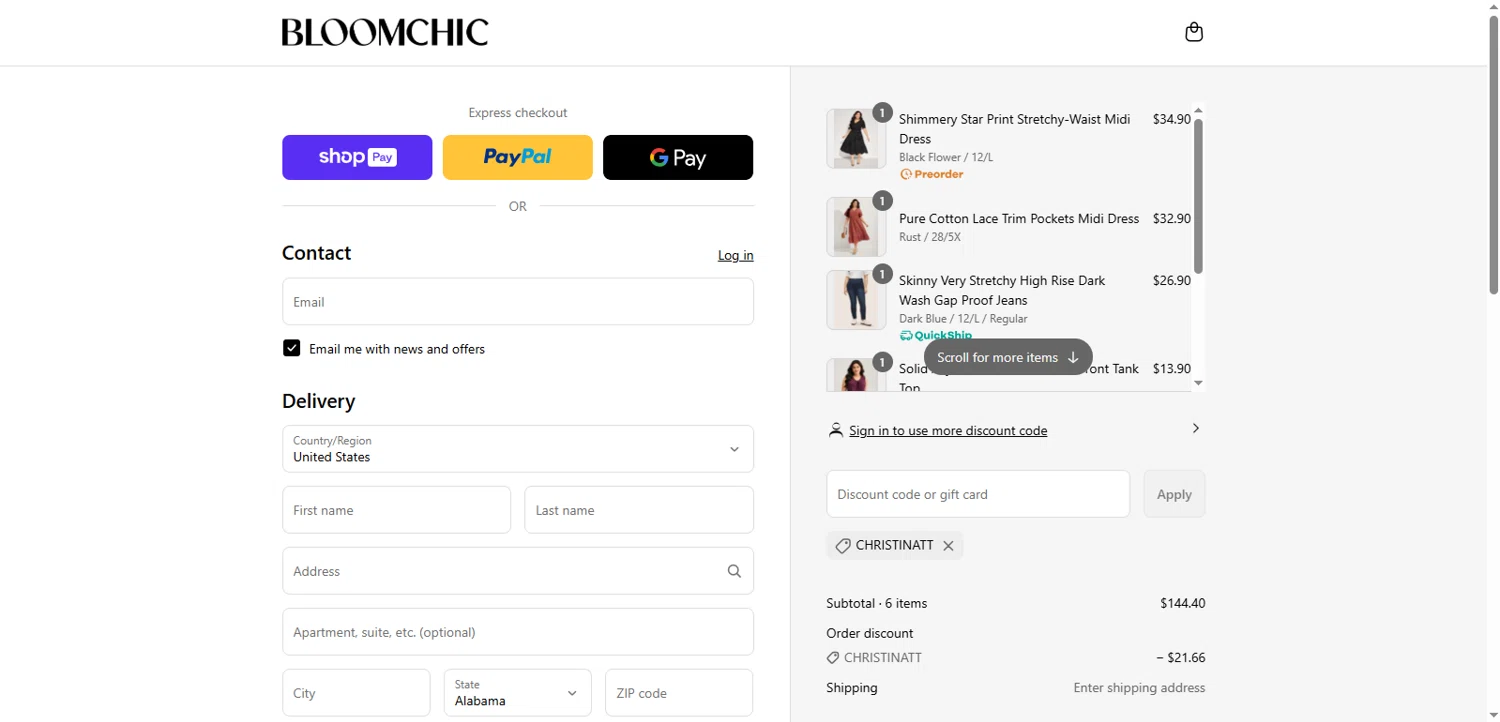Viewport: 1500px width, 722px height.
Task: Click 'Rust / 28/5X' variant text
Action: [x=930, y=237]
